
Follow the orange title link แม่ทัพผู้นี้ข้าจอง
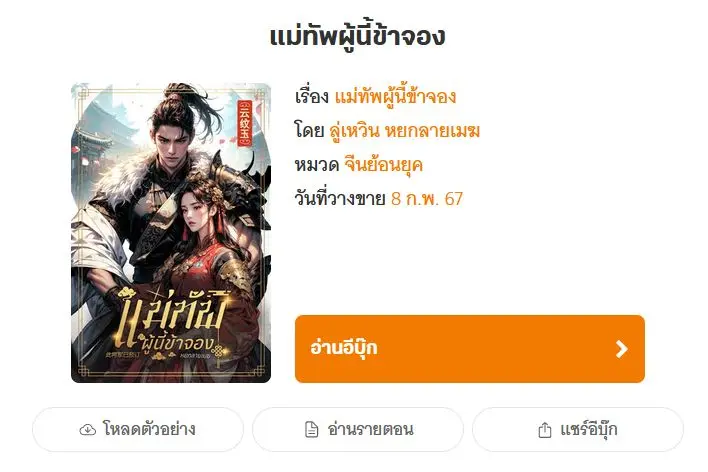[x=395, y=97]
